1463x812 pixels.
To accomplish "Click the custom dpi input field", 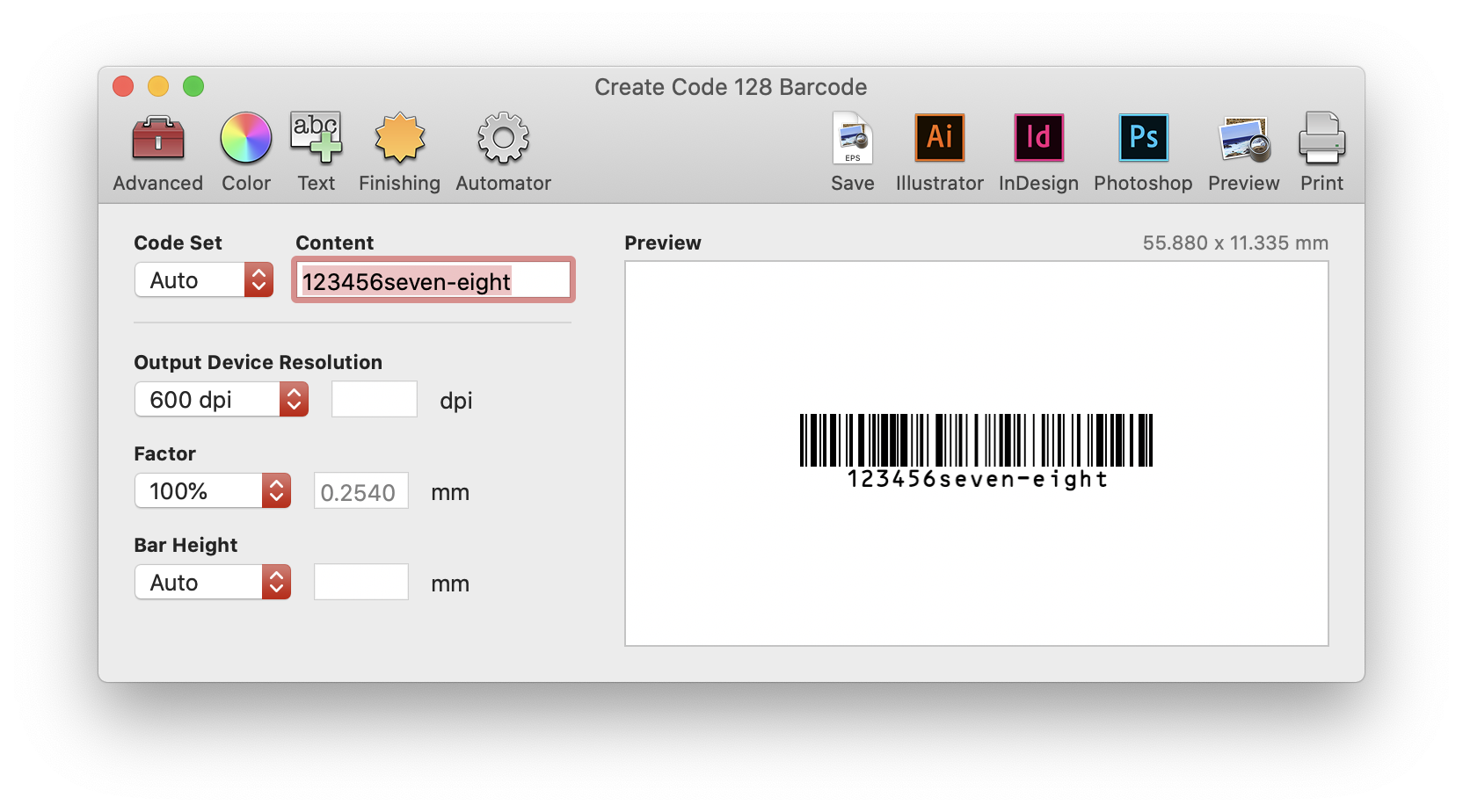I will point(374,400).
